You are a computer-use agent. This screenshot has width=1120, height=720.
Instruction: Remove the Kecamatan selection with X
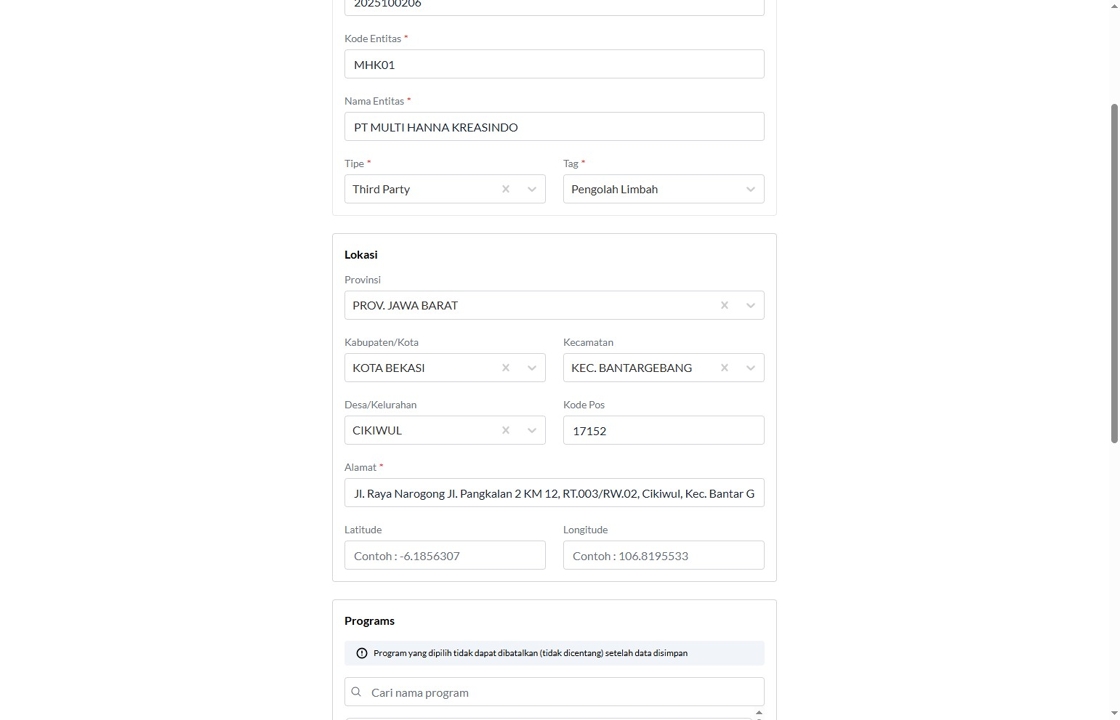pyautogui.click(x=724, y=368)
